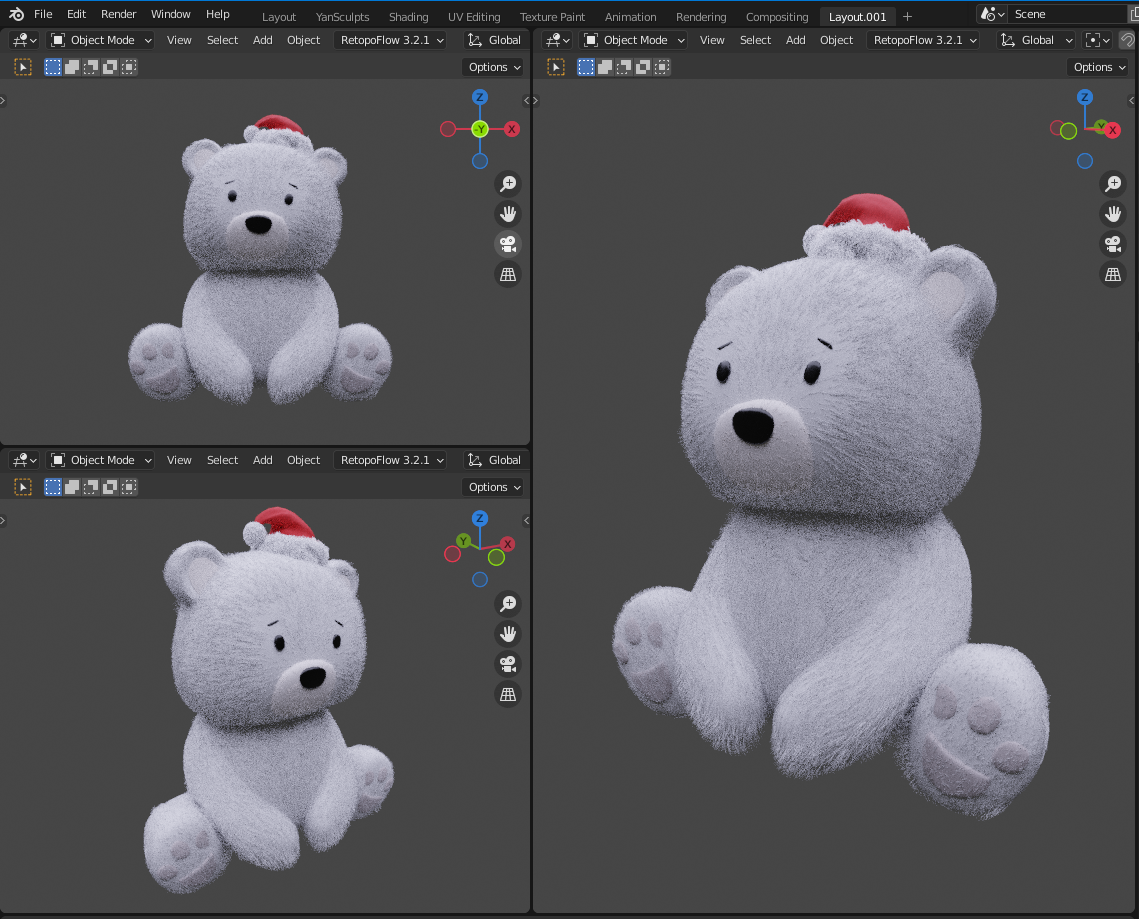Image resolution: width=1139 pixels, height=919 pixels.
Task: Switch to the Layout workspace tab
Action: coord(279,17)
